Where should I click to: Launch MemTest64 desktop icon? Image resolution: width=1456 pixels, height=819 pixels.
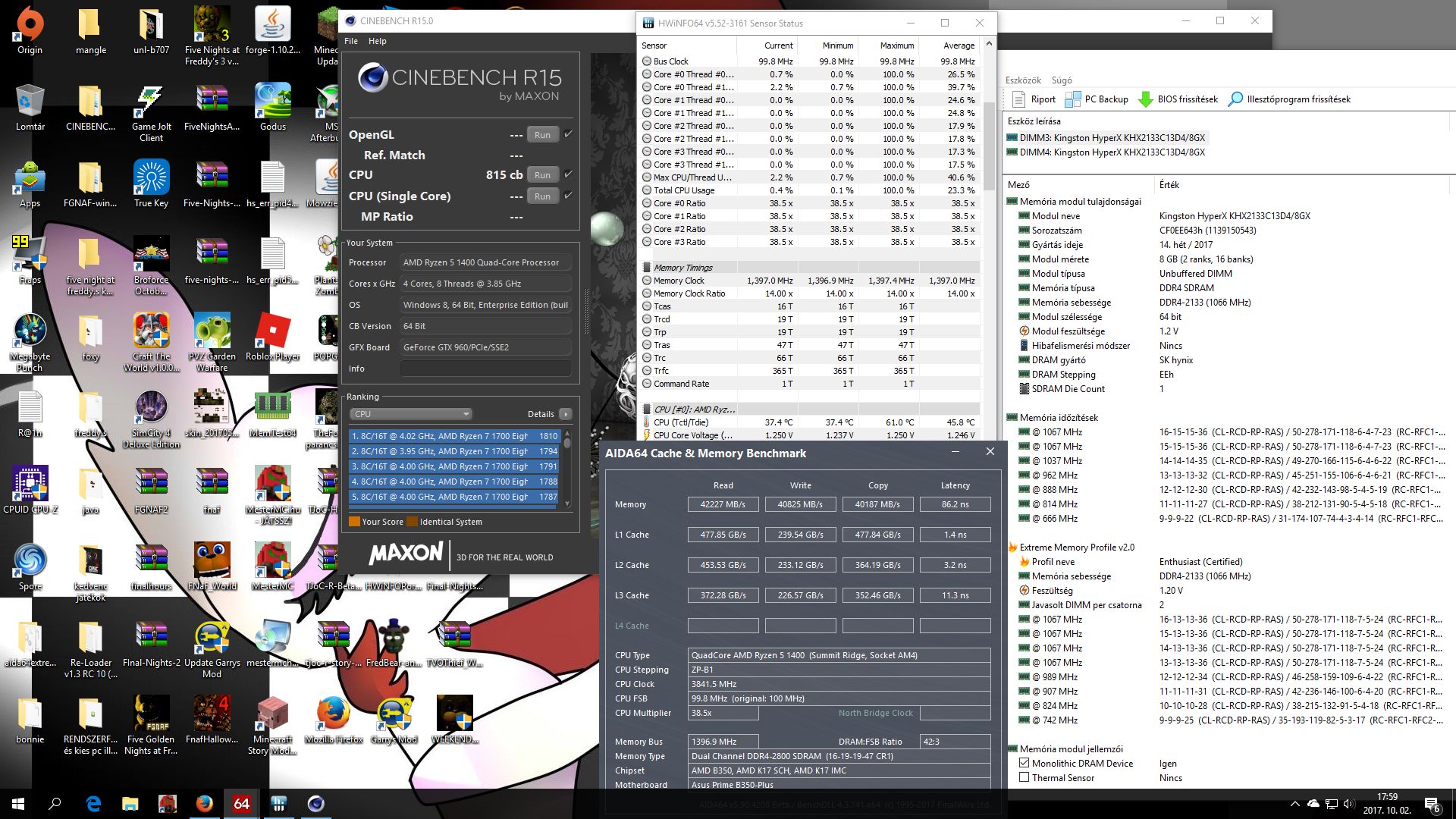click(273, 413)
